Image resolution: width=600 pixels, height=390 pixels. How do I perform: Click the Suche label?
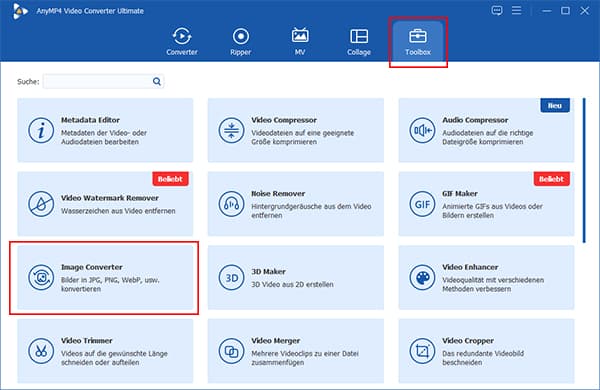(x=28, y=82)
